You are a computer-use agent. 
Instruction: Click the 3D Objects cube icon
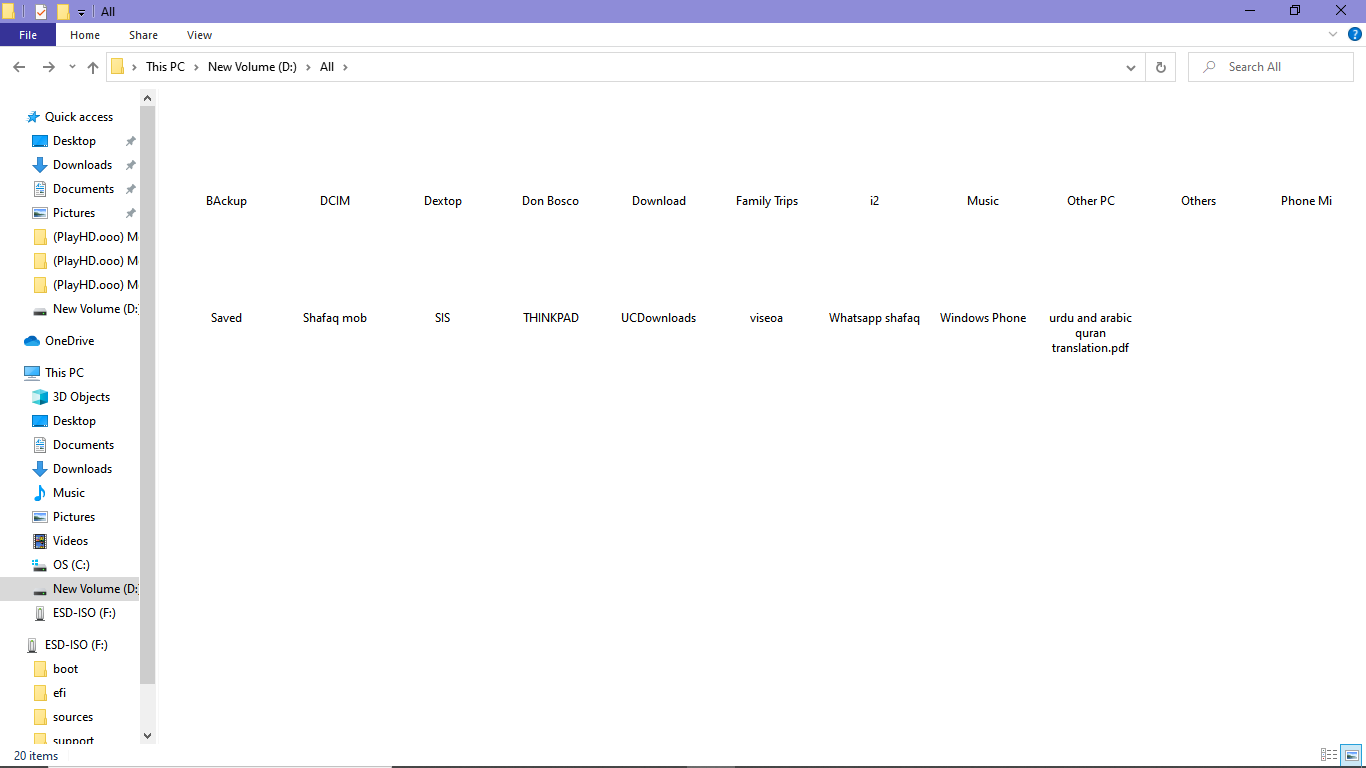[40, 397]
